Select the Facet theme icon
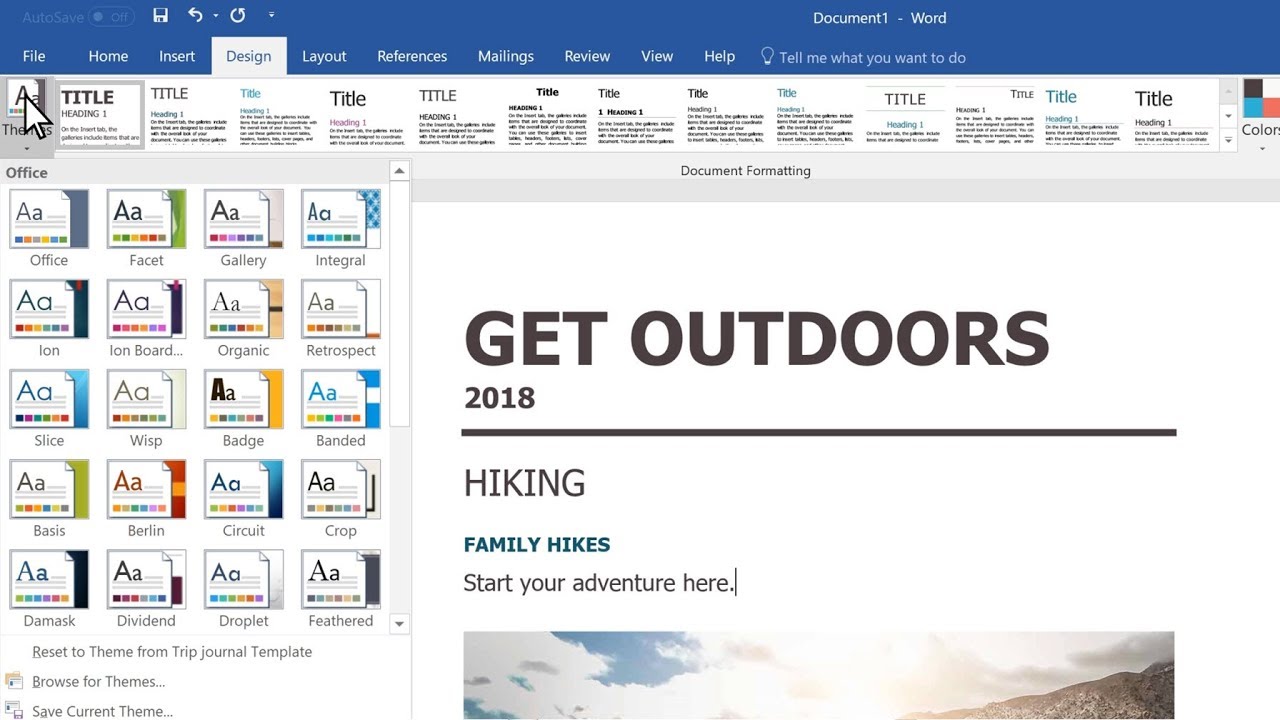 click(x=146, y=219)
